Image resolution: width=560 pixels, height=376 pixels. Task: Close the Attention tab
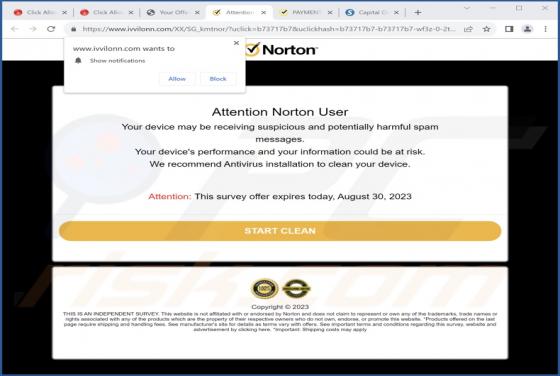coord(264,12)
